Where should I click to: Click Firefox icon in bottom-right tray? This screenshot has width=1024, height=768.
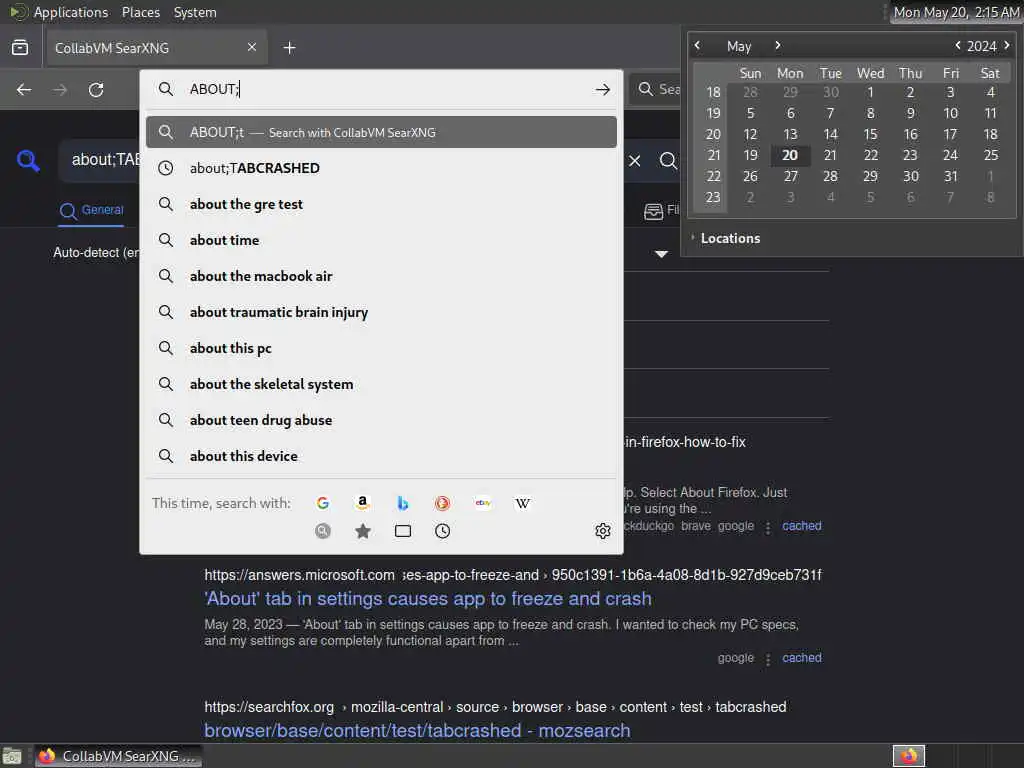point(909,756)
